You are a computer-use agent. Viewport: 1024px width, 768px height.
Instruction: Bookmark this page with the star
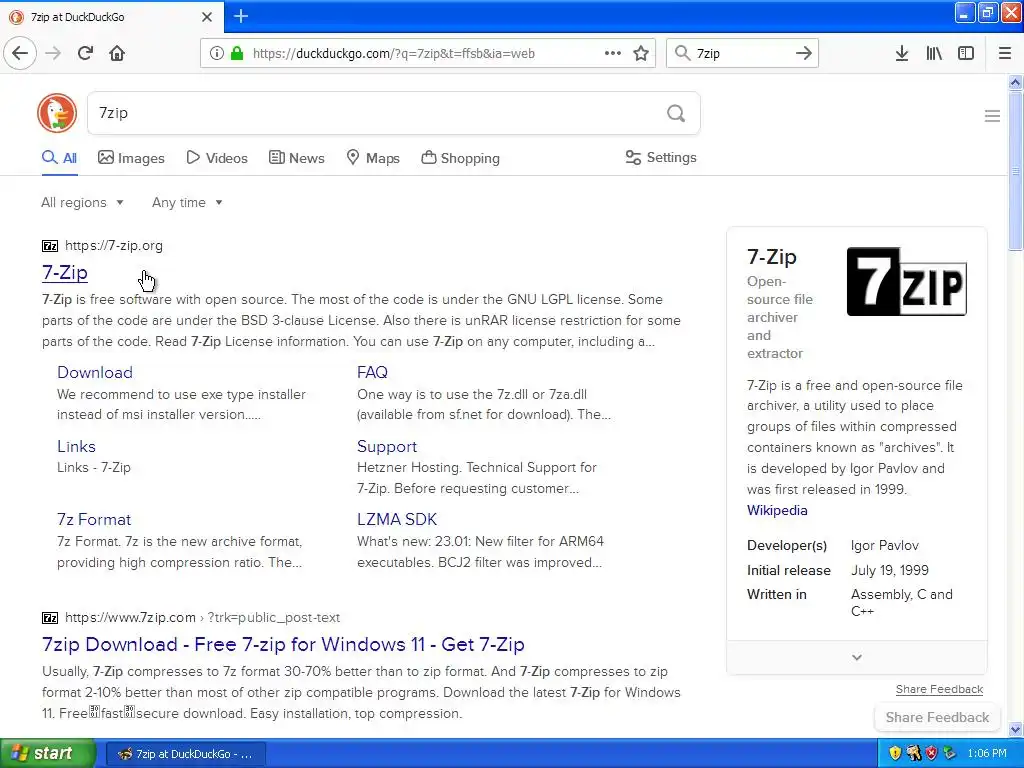click(641, 54)
